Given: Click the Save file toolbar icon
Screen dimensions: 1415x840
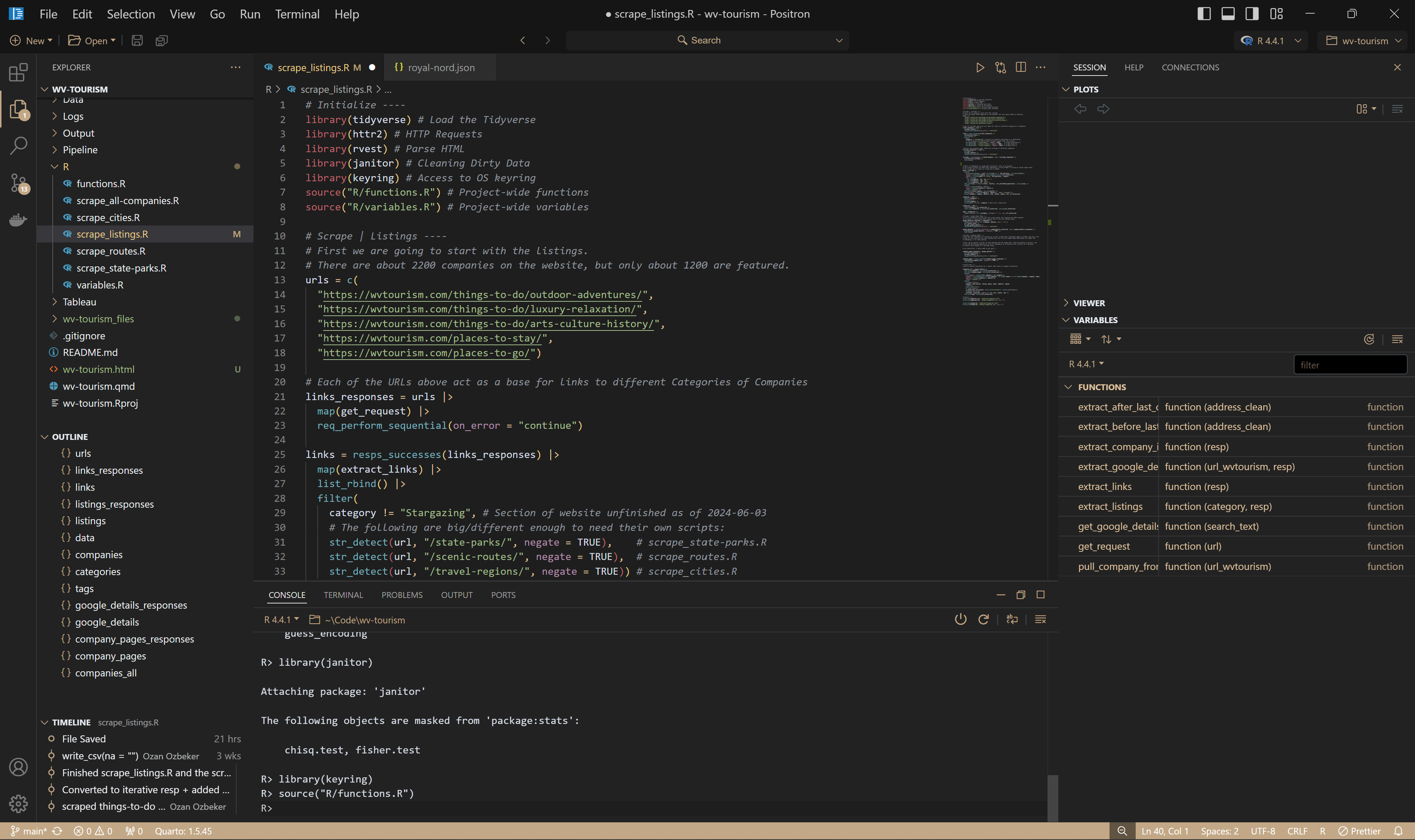Looking at the screenshot, I should click(137, 40).
